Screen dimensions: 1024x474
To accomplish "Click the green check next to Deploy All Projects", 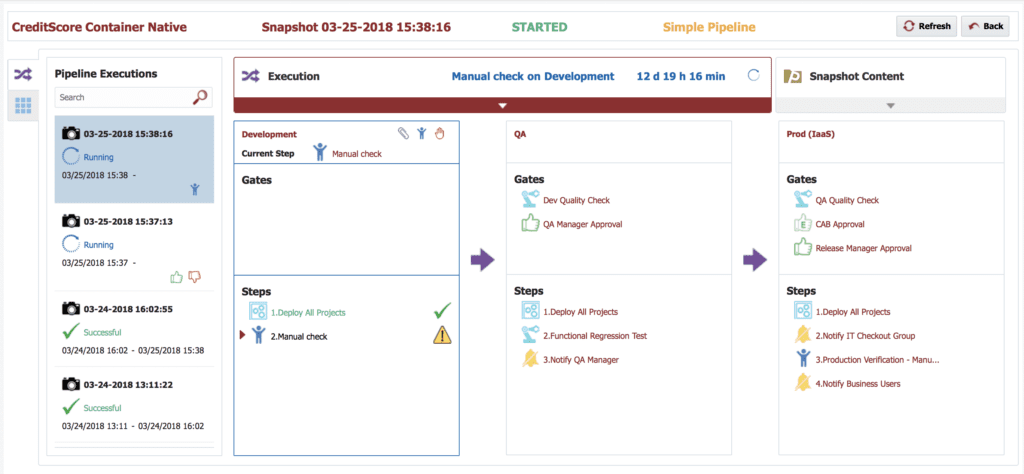I will [443, 311].
